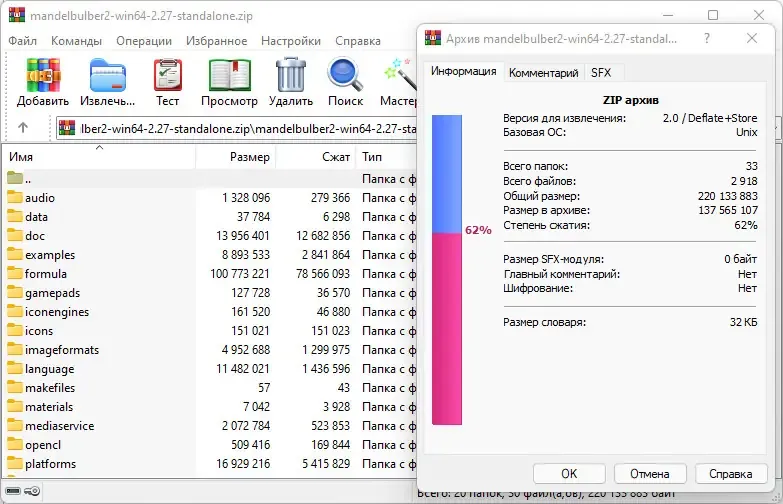The image size is (783, 504).
Task: Click the Отмена button
Action: tap(650, 474)
